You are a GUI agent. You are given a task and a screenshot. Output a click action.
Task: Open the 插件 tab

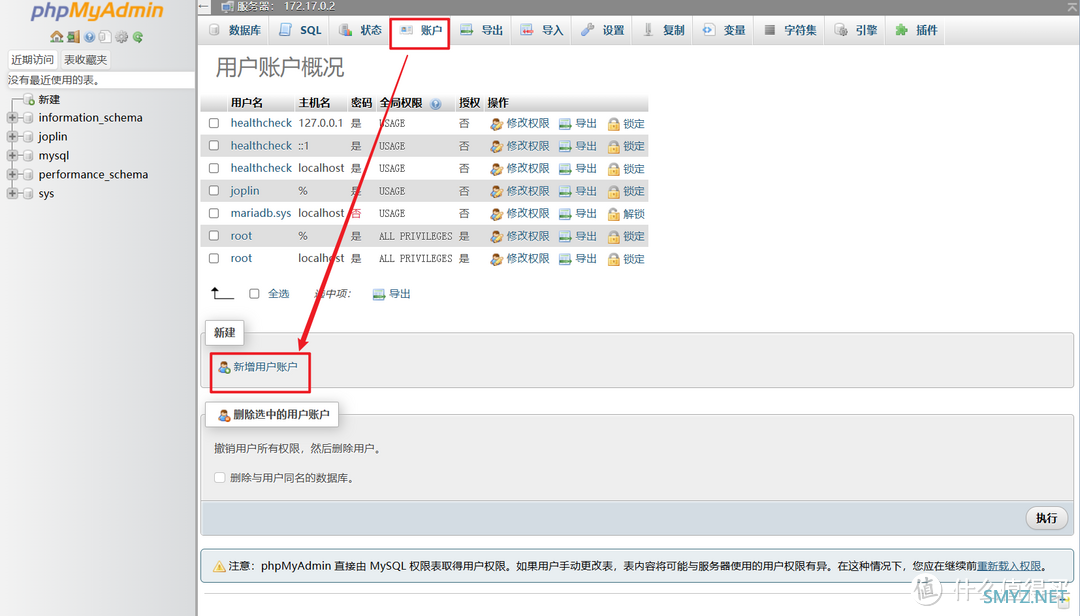[917, 30]
